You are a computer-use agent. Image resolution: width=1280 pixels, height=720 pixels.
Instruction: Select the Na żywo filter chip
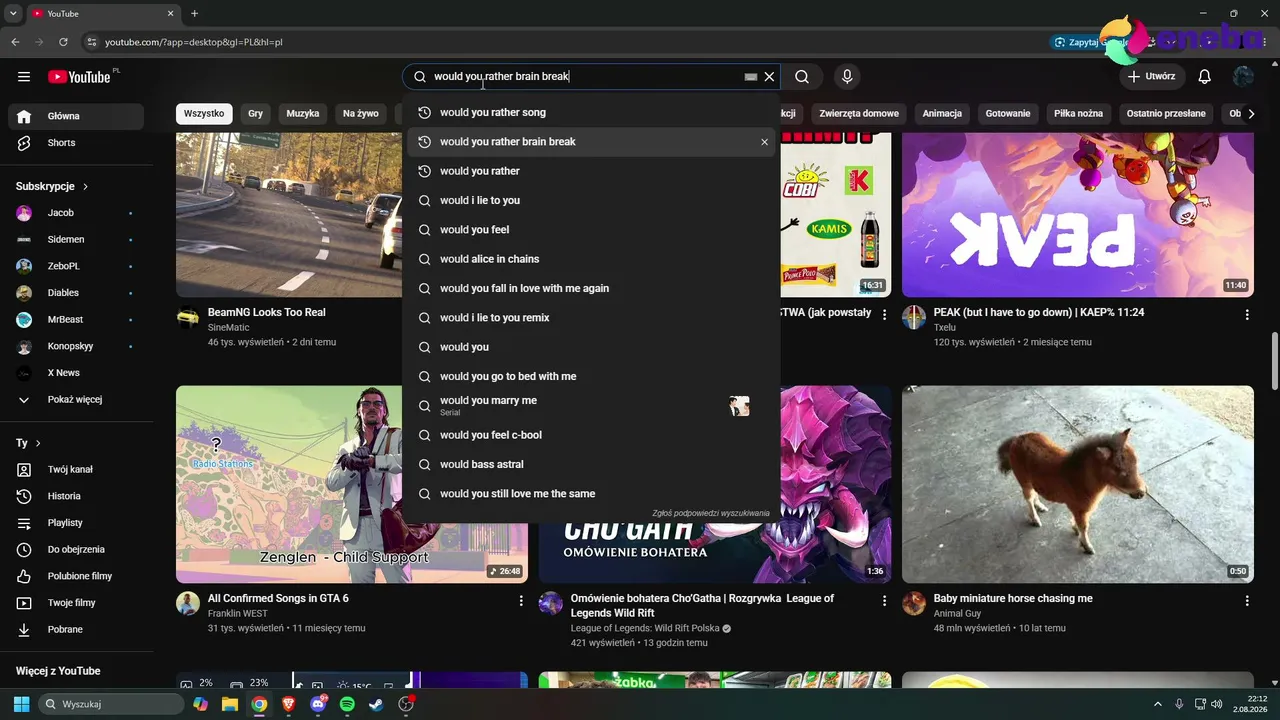[x=361, y=114]
